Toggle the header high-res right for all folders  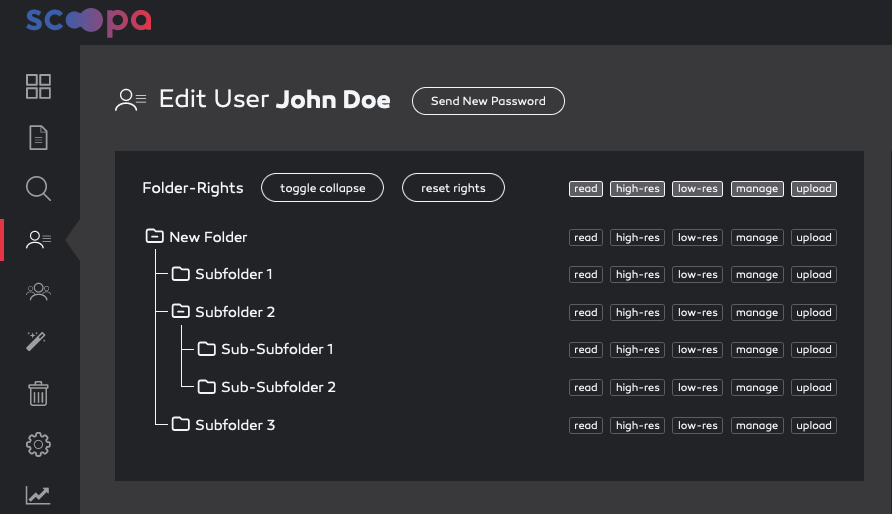tap(637, 189)
